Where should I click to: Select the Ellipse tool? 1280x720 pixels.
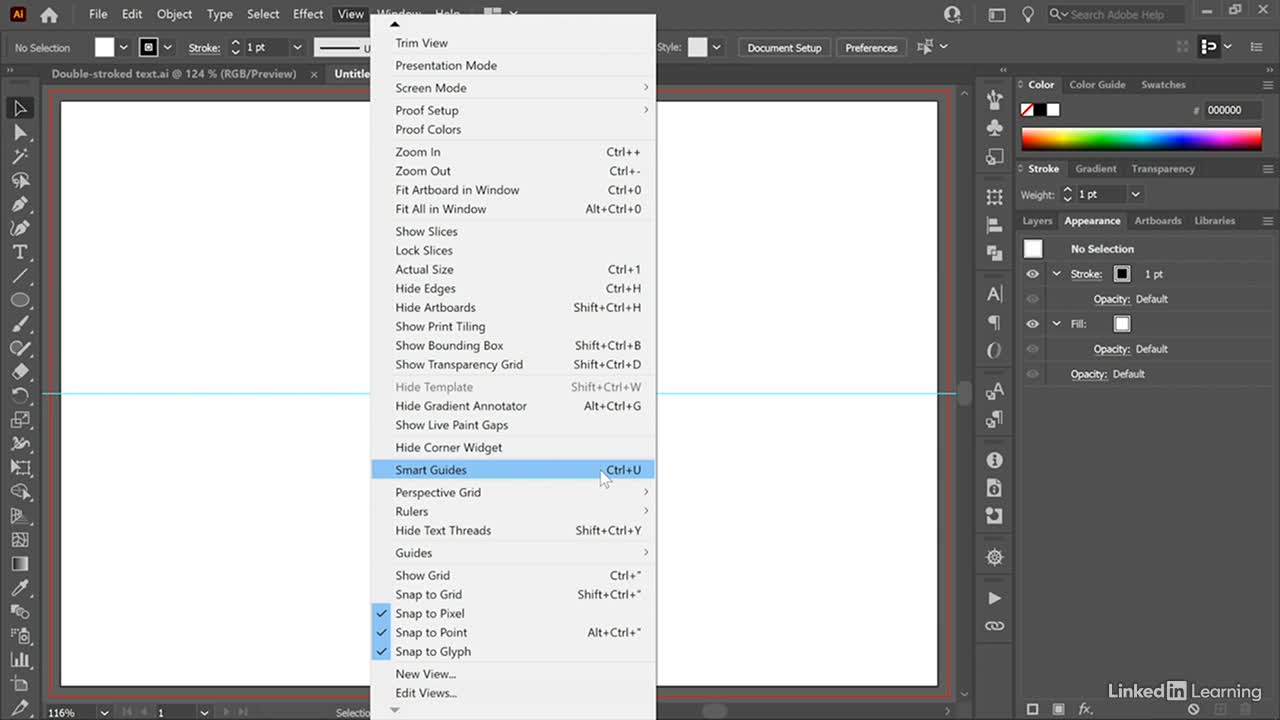20,300
